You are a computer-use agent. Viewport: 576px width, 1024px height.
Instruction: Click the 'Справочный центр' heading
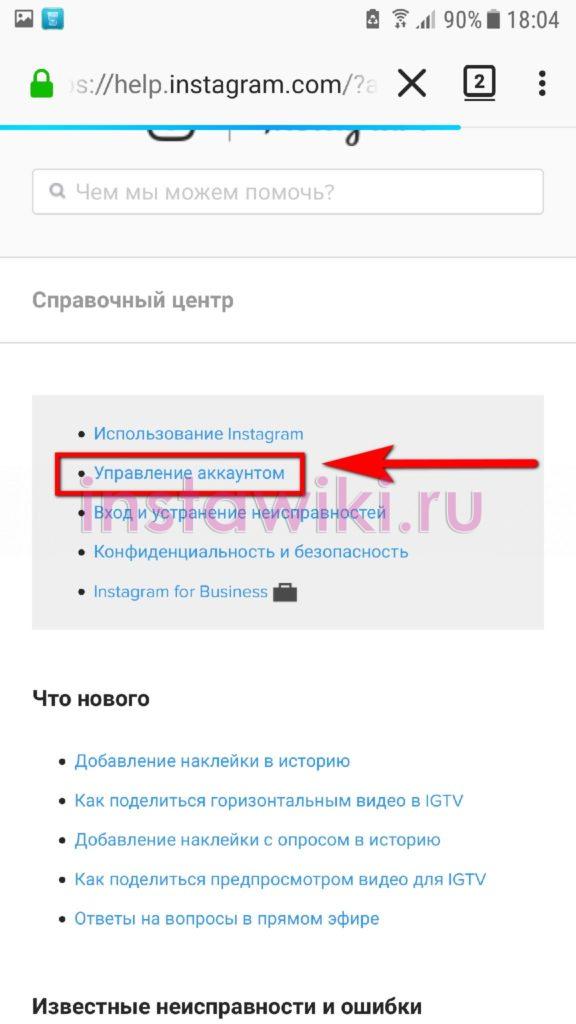(133, 300)
